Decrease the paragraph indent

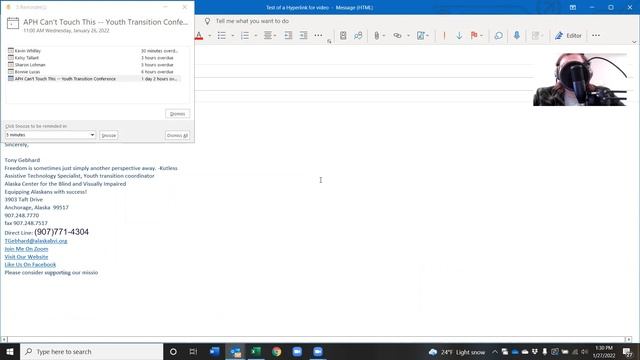288,36
